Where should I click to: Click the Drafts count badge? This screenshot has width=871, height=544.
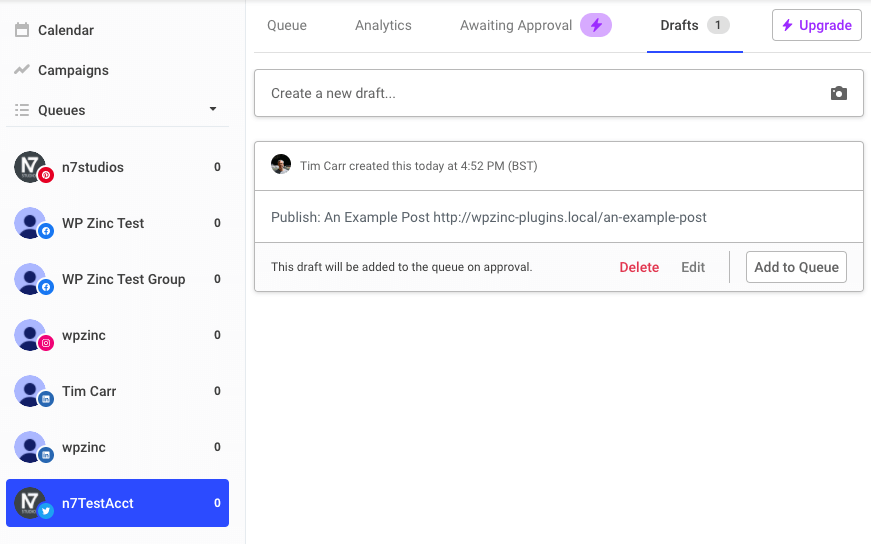point(718,25)
